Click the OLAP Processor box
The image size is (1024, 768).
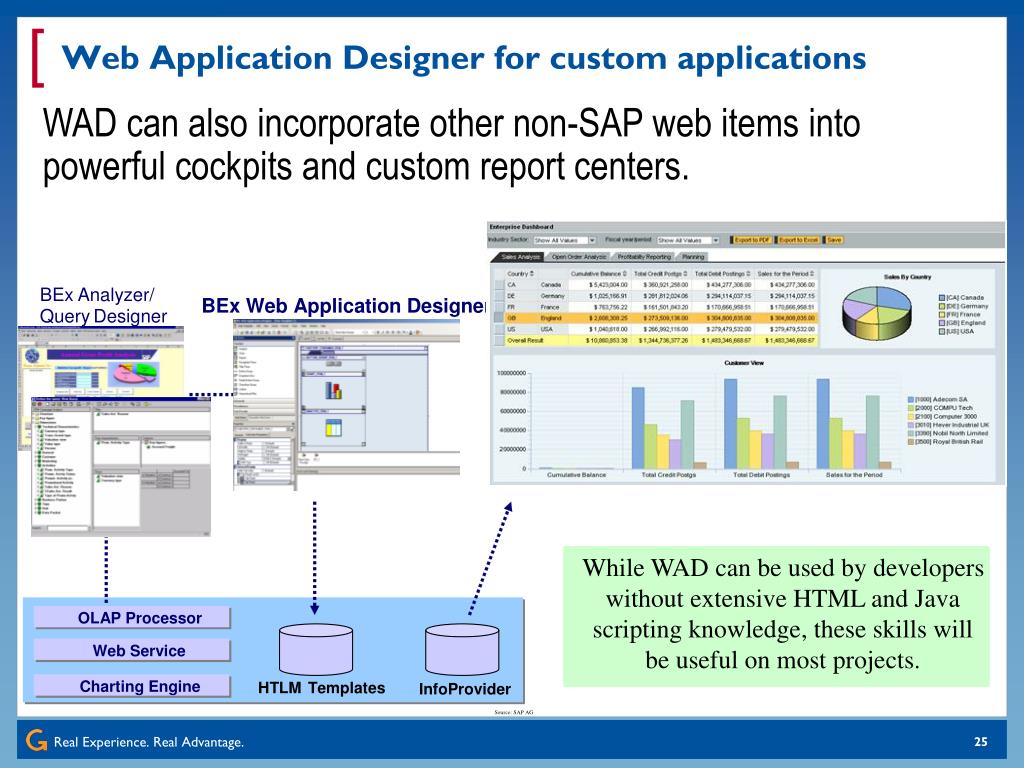point(133,618)
